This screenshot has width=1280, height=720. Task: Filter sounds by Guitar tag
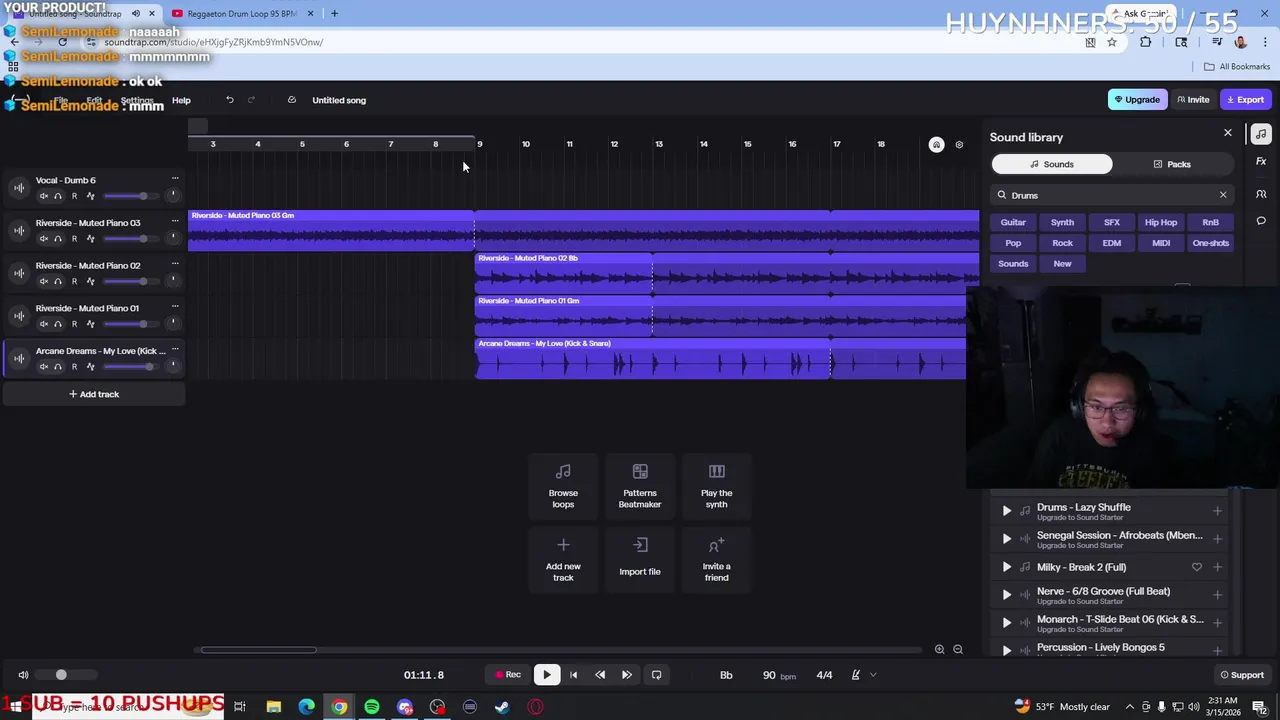click(1013, 222)
